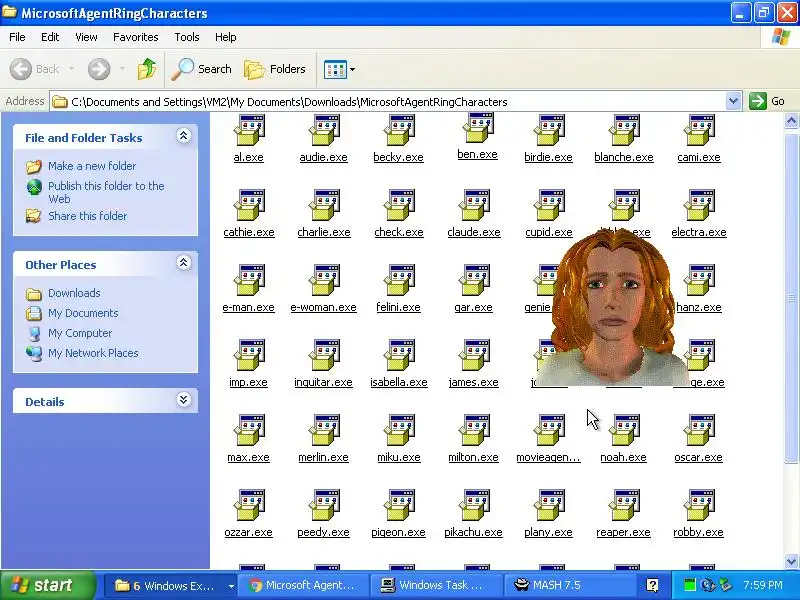Select the cami.exe file icon

(699, 130)
